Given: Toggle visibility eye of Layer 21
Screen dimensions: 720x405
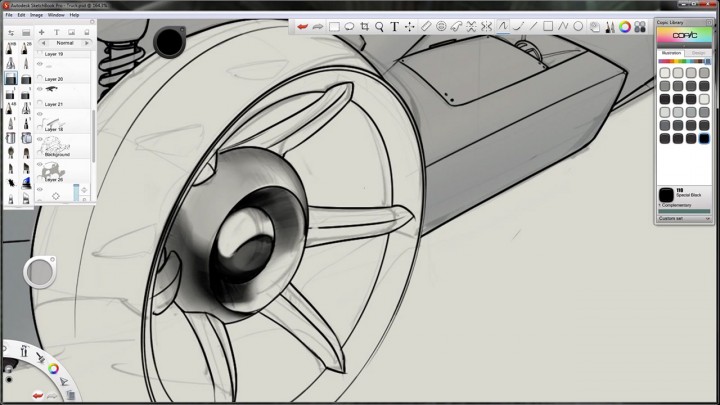Looking at the screenshot, I should (39, 89).
